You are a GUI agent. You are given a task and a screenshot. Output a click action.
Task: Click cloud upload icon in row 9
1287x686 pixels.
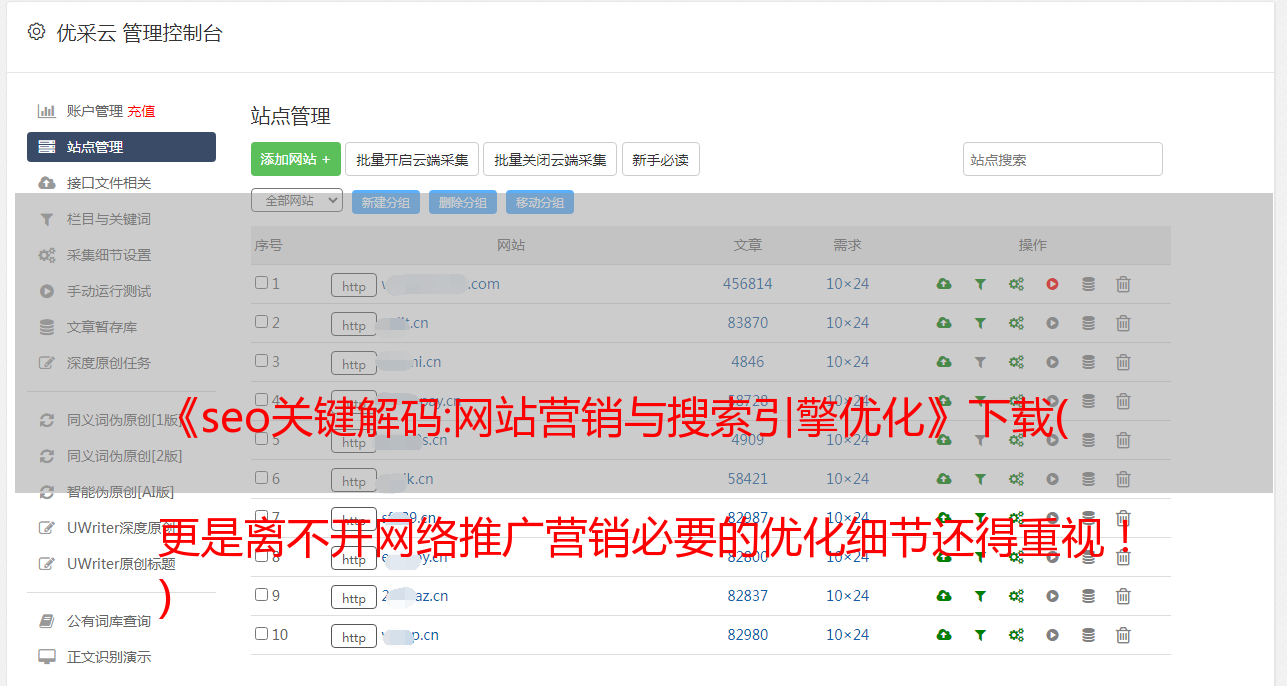pyautogui.click(x=944, y=596)
